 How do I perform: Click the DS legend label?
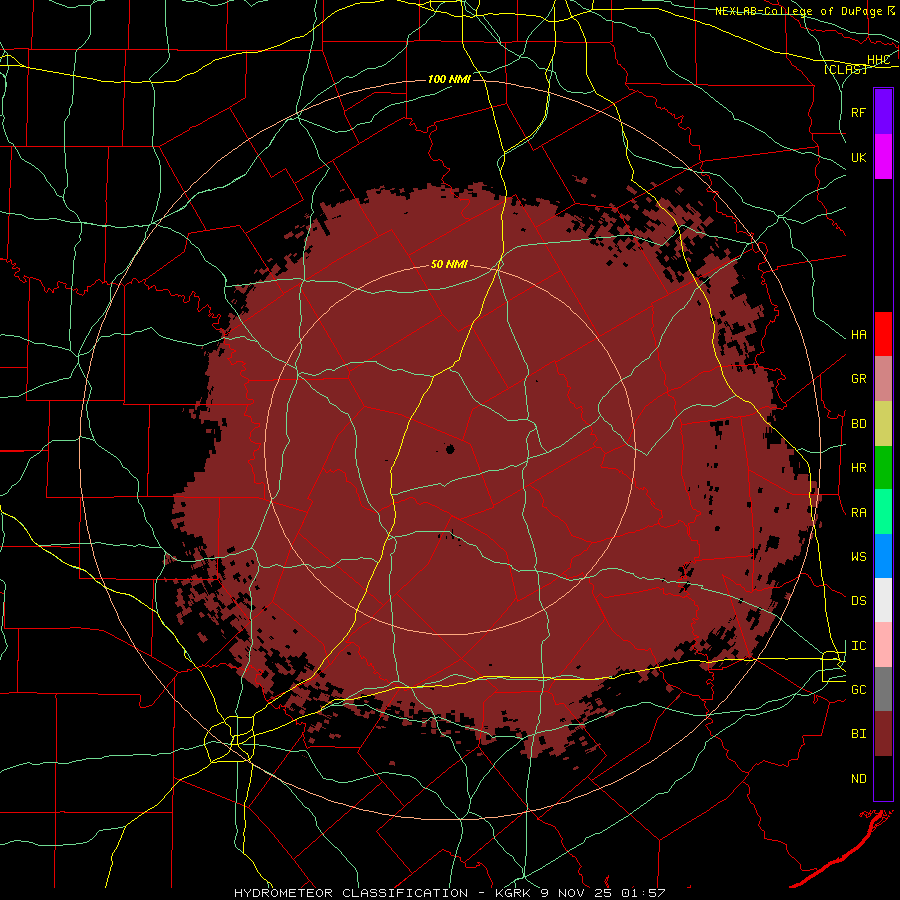click(x=859, y=601)
